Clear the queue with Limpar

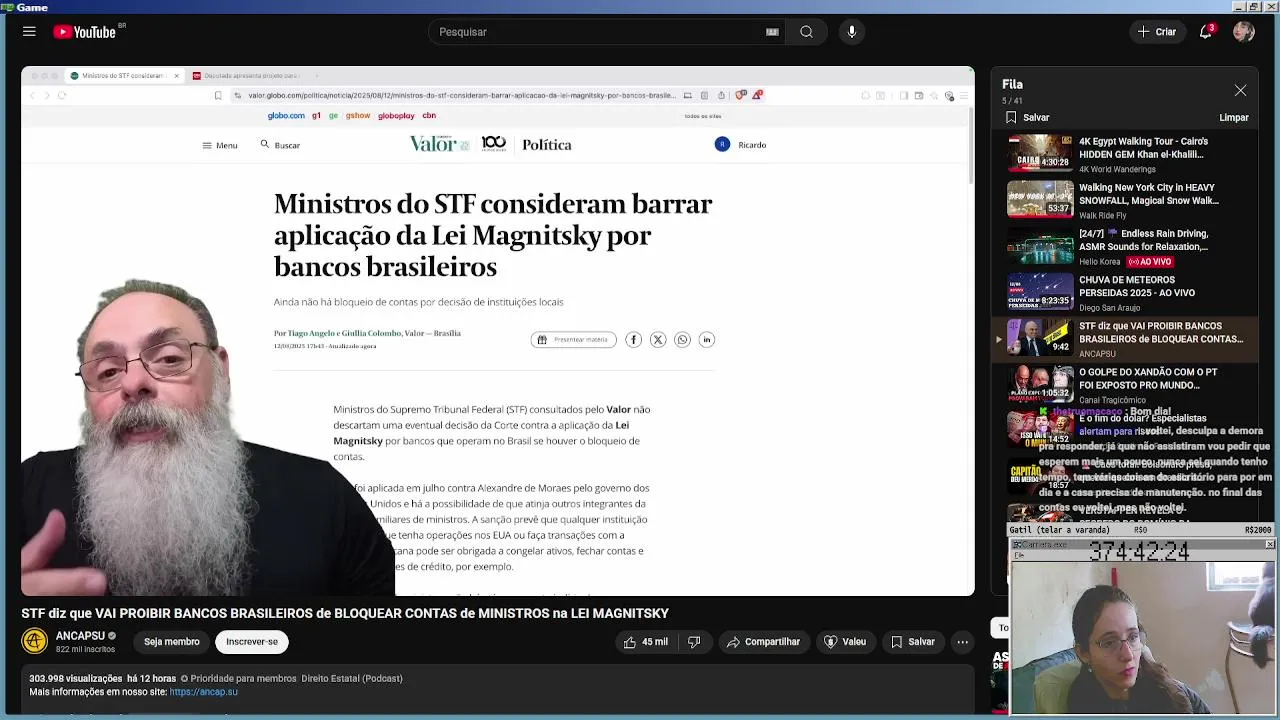coord(1234,118)
